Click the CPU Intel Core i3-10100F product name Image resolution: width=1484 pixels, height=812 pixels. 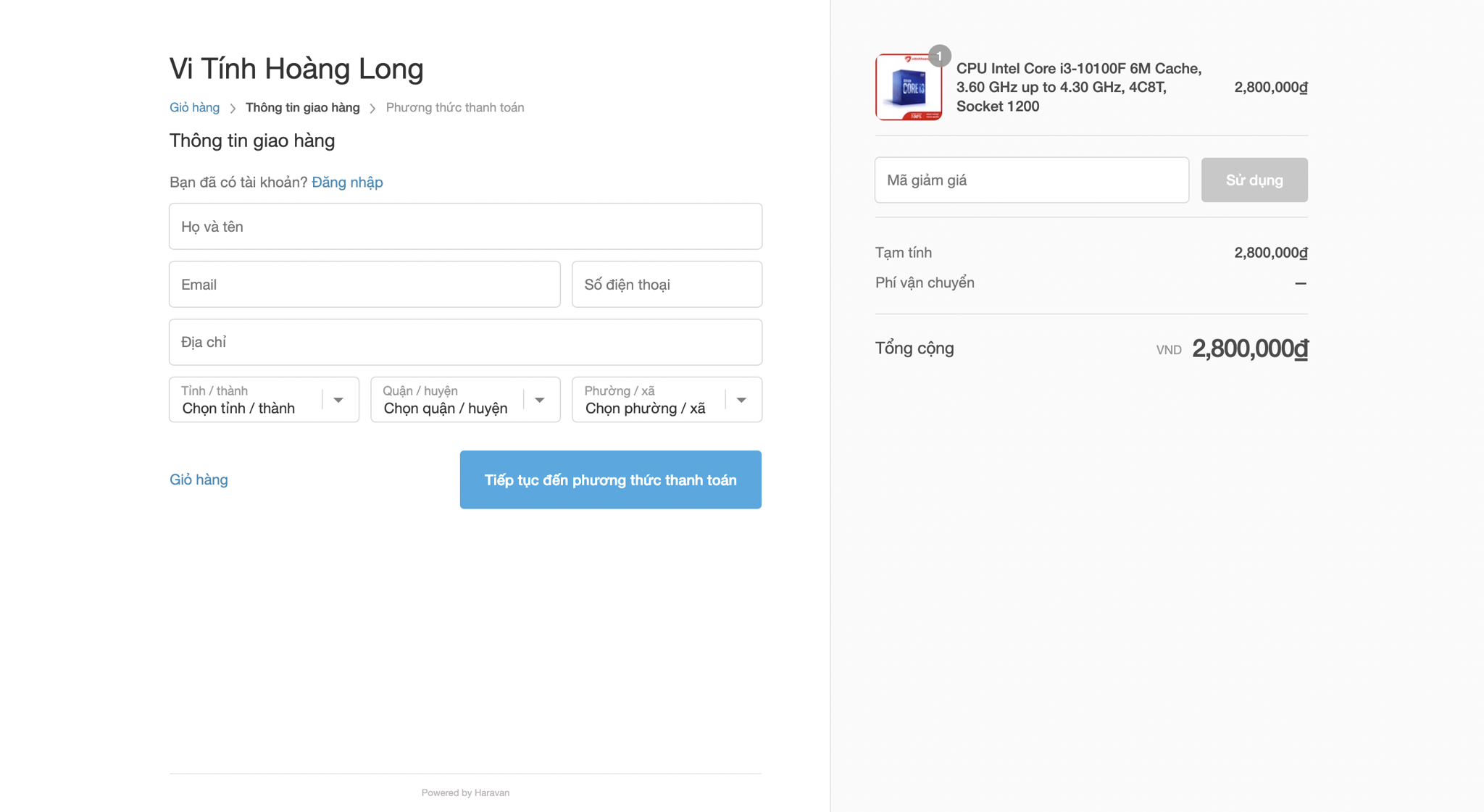coord(1079,87)
